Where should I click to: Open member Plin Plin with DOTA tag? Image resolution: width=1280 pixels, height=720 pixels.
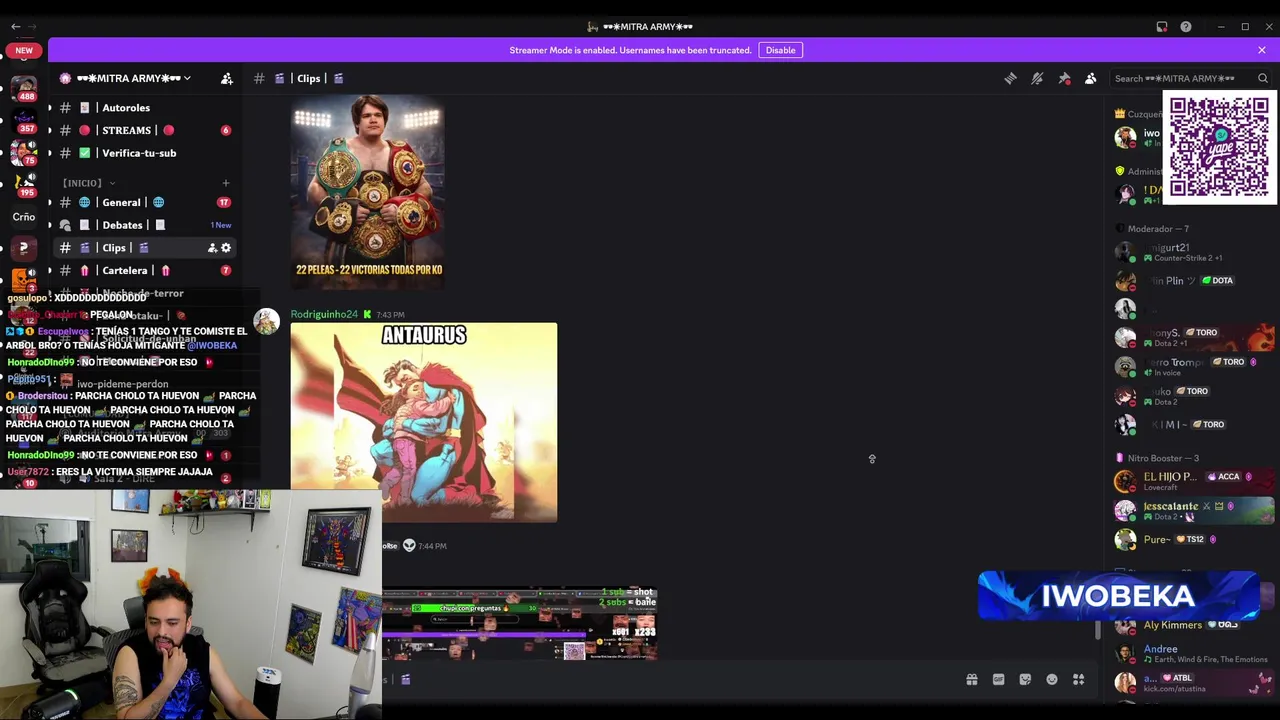click(x=1194, y=281)
